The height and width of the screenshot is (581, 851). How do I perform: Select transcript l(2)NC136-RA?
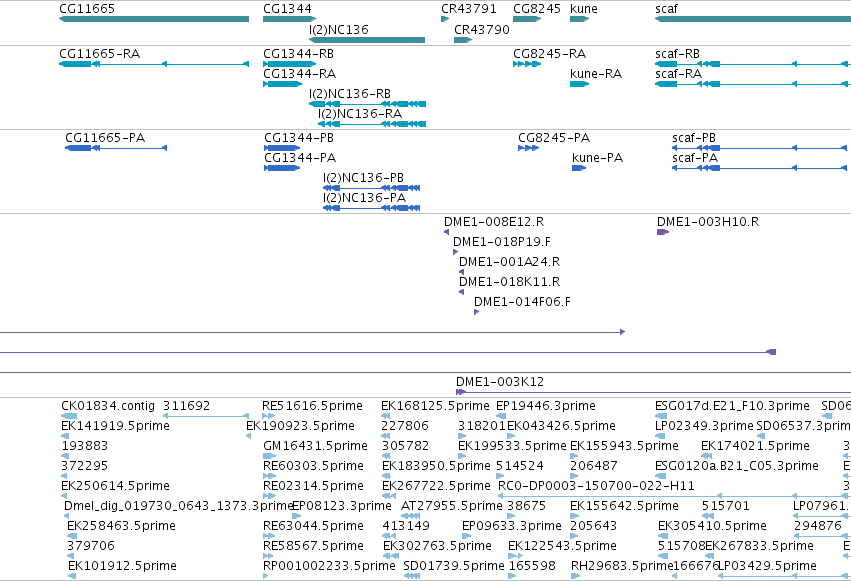tap(372, 124)
